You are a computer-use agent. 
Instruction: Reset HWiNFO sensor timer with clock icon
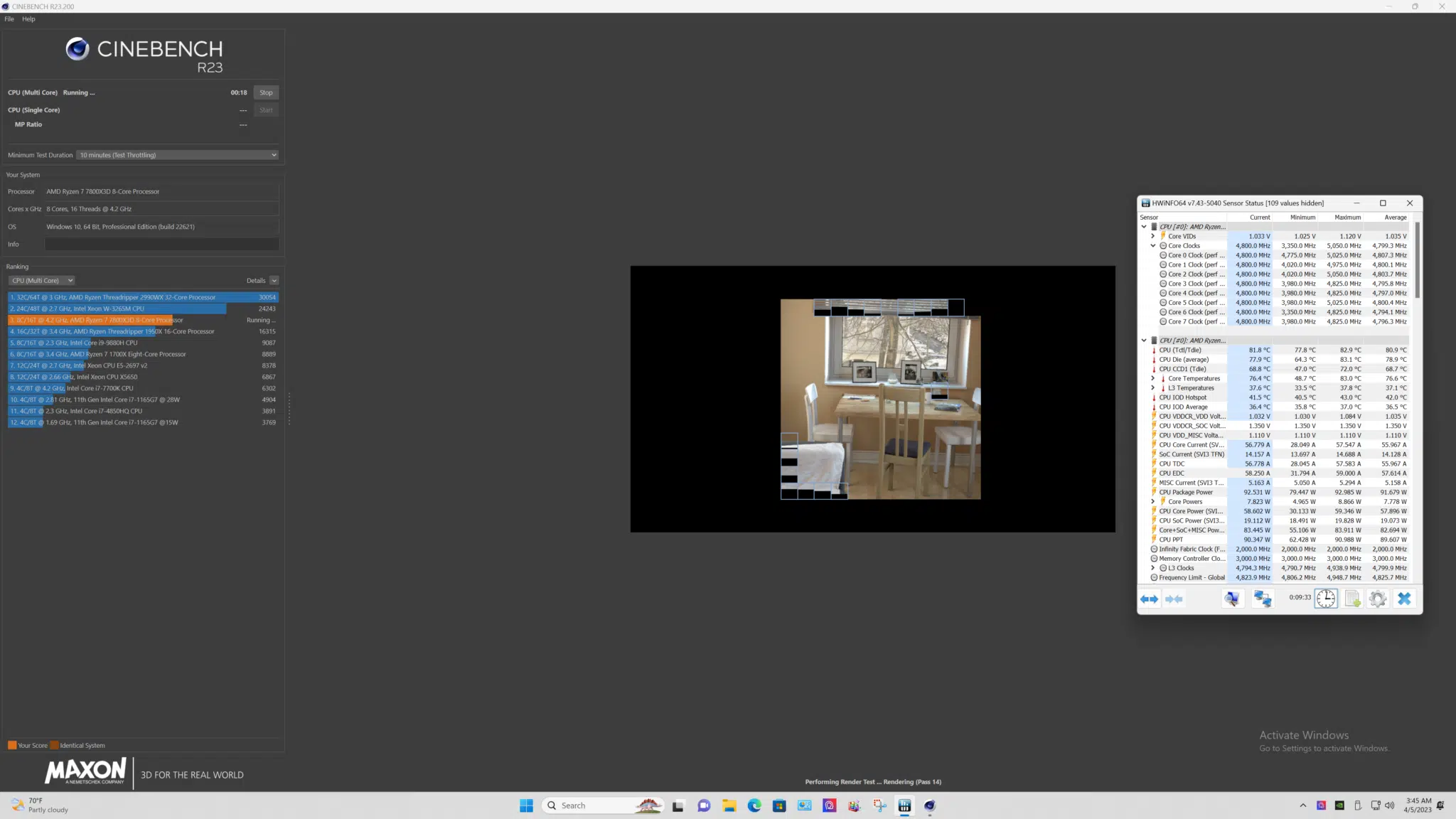1326,599
